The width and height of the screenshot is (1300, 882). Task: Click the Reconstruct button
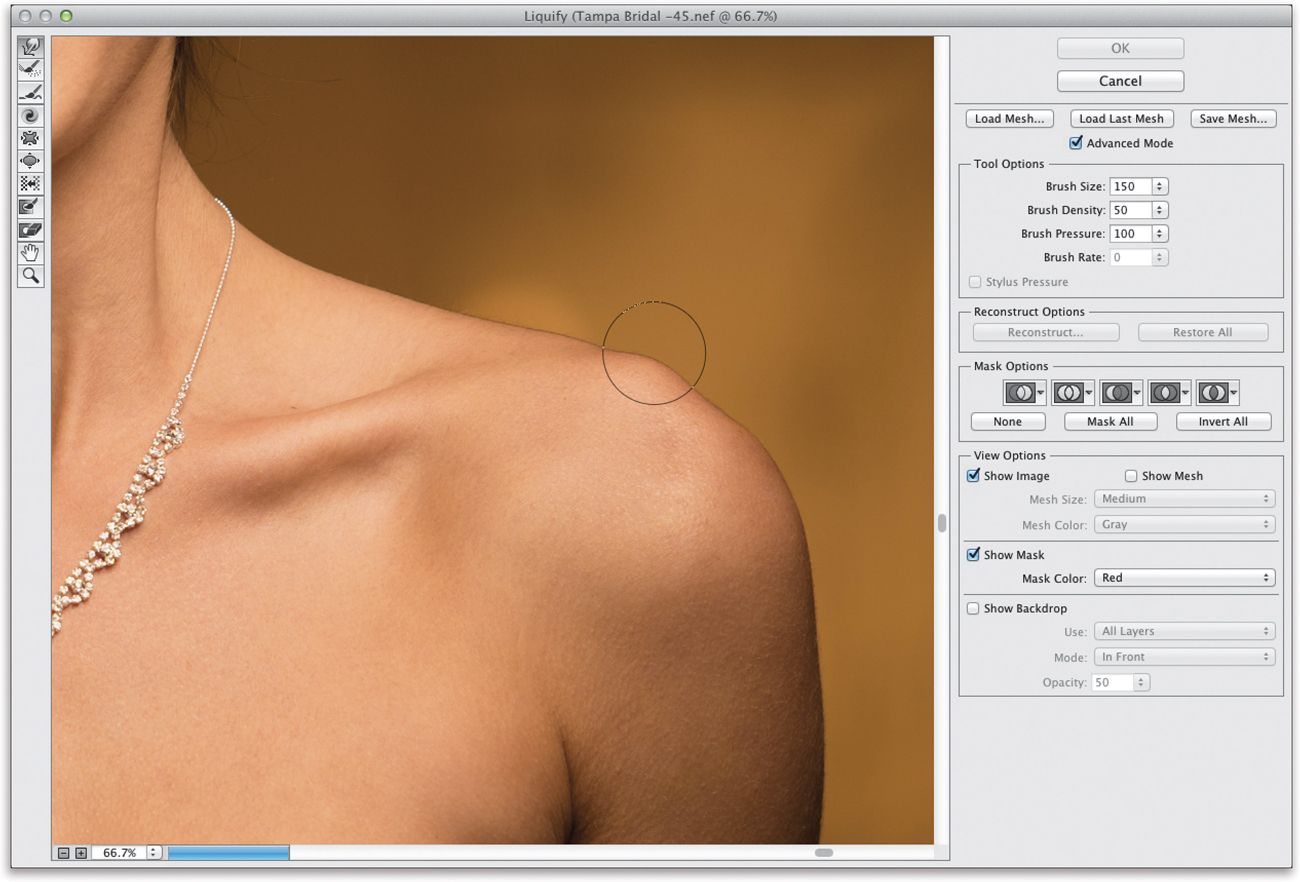point(1045,332)
